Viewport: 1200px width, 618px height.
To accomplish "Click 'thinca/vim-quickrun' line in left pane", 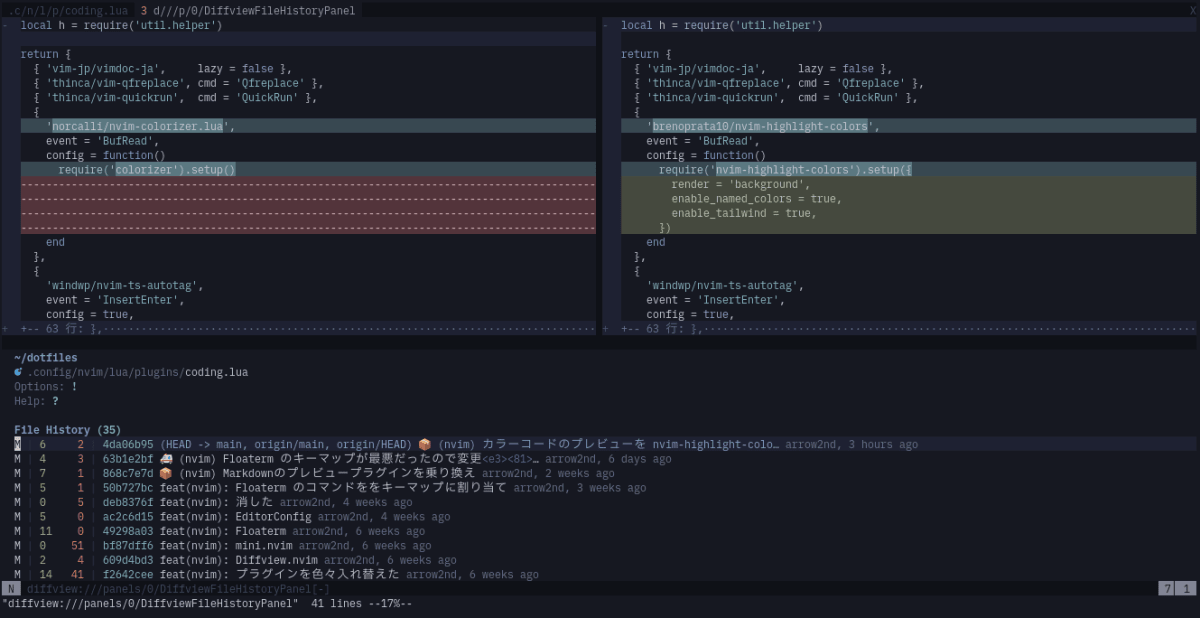I will pos(175,97).
